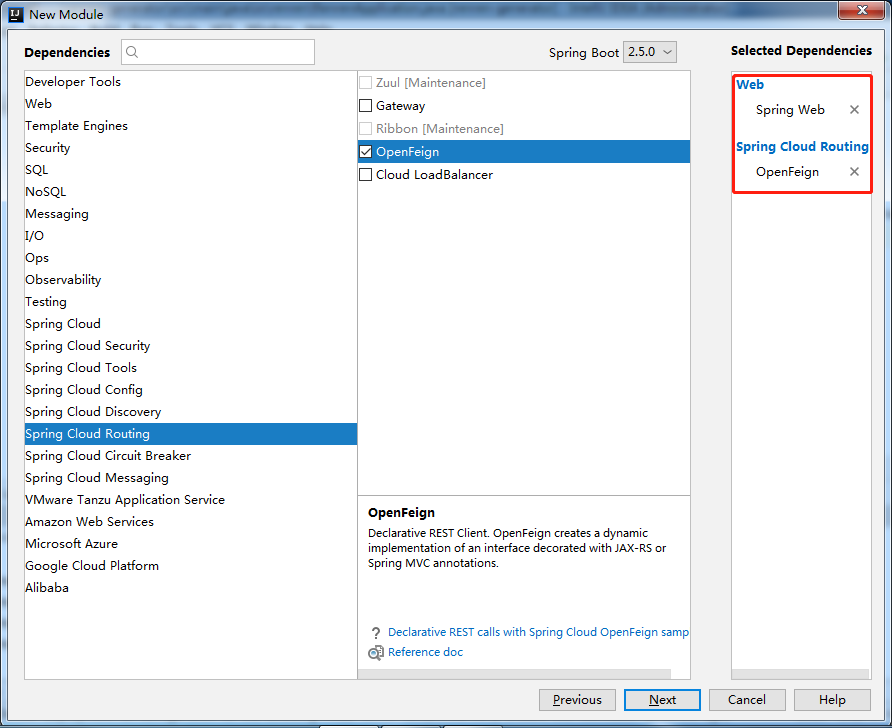Select Observability category
Screen dimensions: 892x728
click(x=191, y=280)
